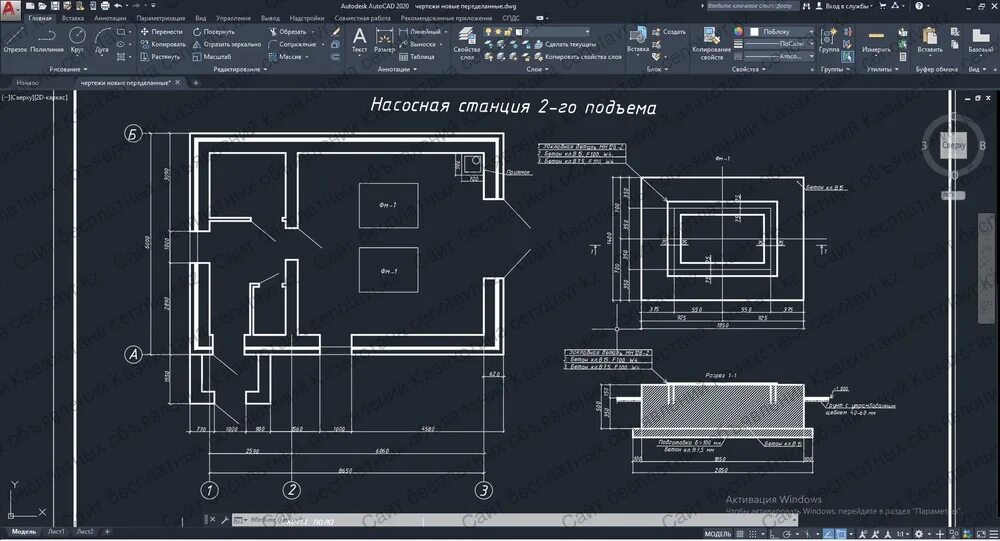Viewport: 1000px width, 541px height.
Task: Open the Параметризация ribbon tab
Action: [x=161, y=19]
